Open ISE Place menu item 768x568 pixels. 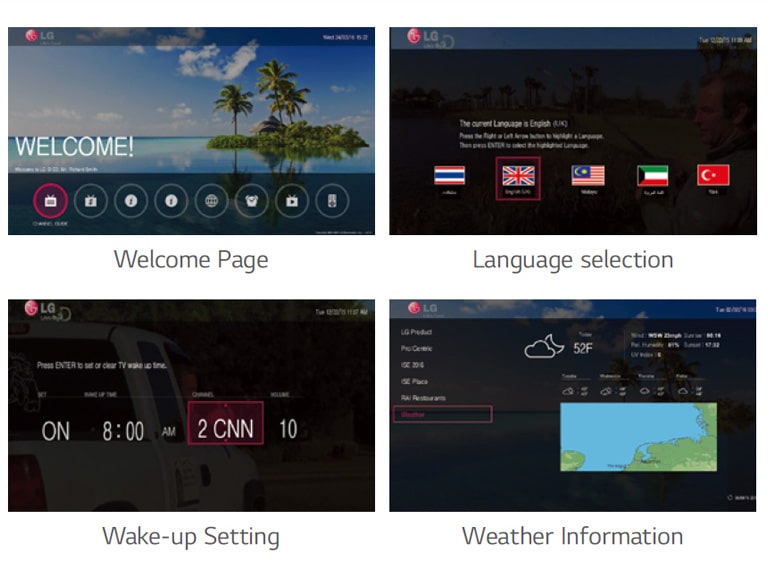click(414, 381)
